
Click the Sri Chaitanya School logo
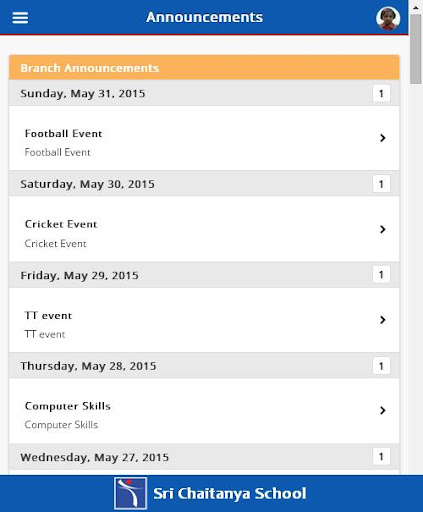pos(130,493)
